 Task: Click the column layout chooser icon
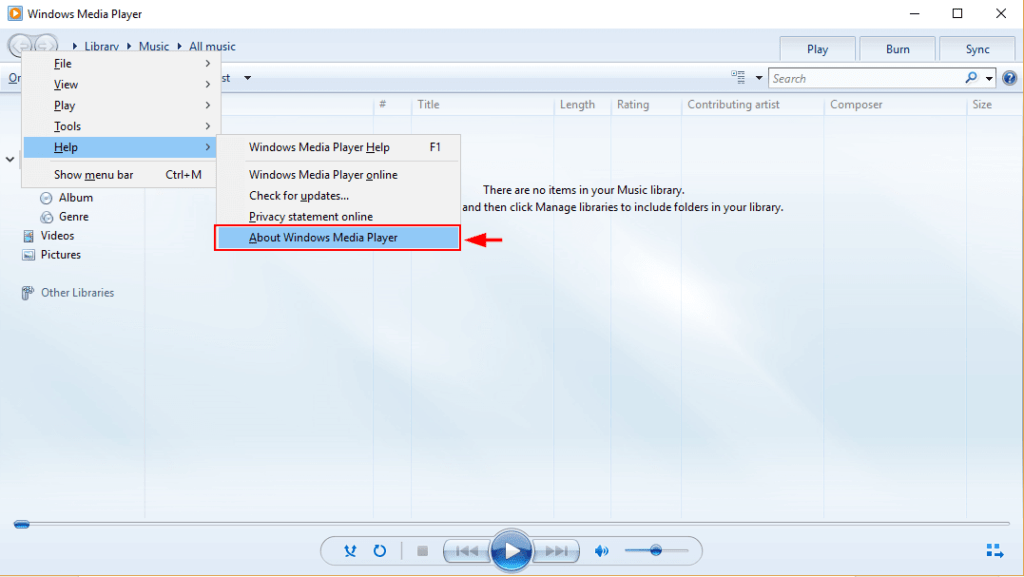point(739,77)
